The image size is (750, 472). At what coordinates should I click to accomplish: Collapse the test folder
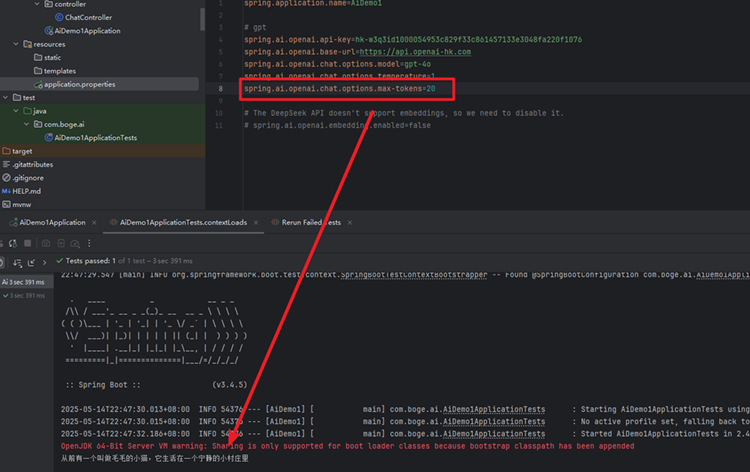[x=3, y=97]
